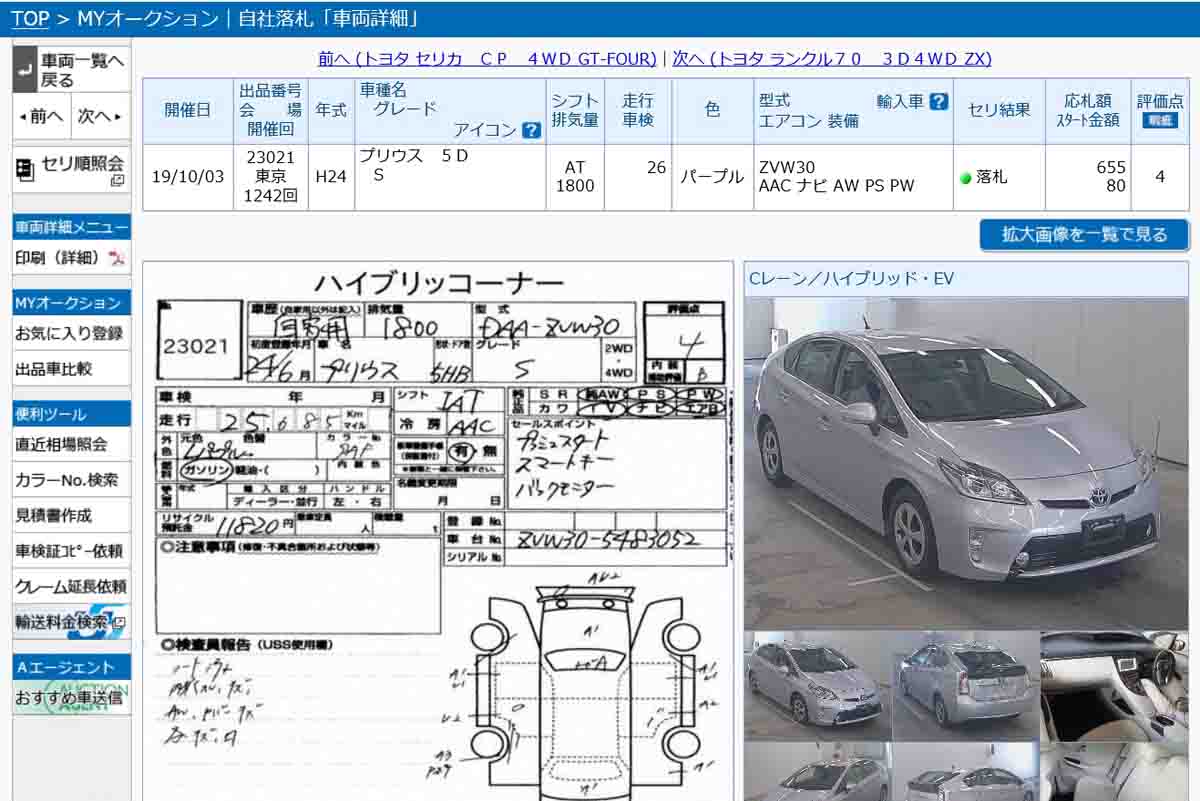Click the help icon beside 輸入車
This screenshot has height=801, width=1200.
[938, 101]
